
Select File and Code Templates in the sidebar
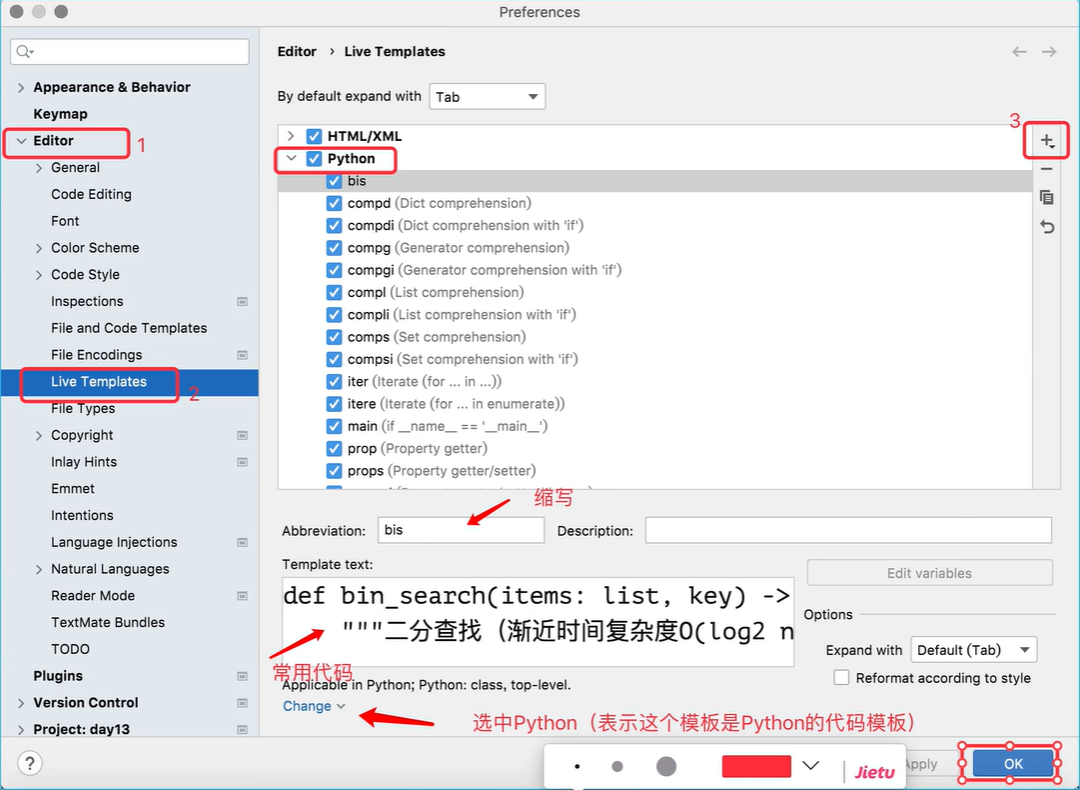(129, 328)
